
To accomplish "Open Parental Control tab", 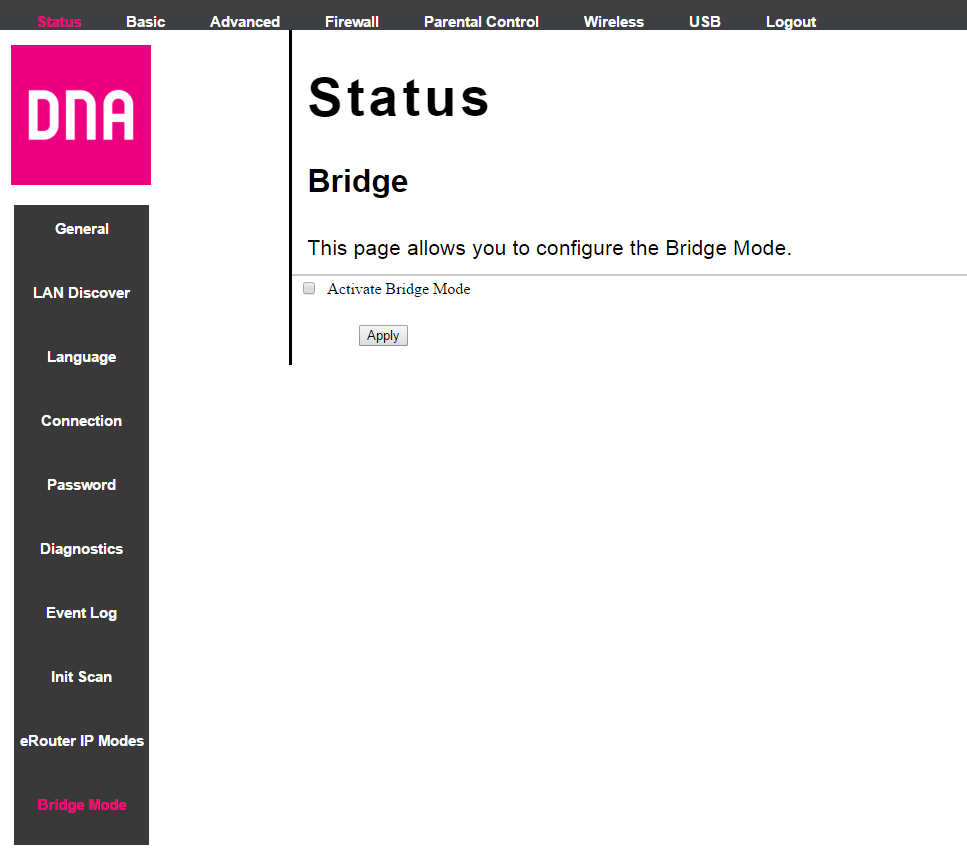I will click(481, 22).
